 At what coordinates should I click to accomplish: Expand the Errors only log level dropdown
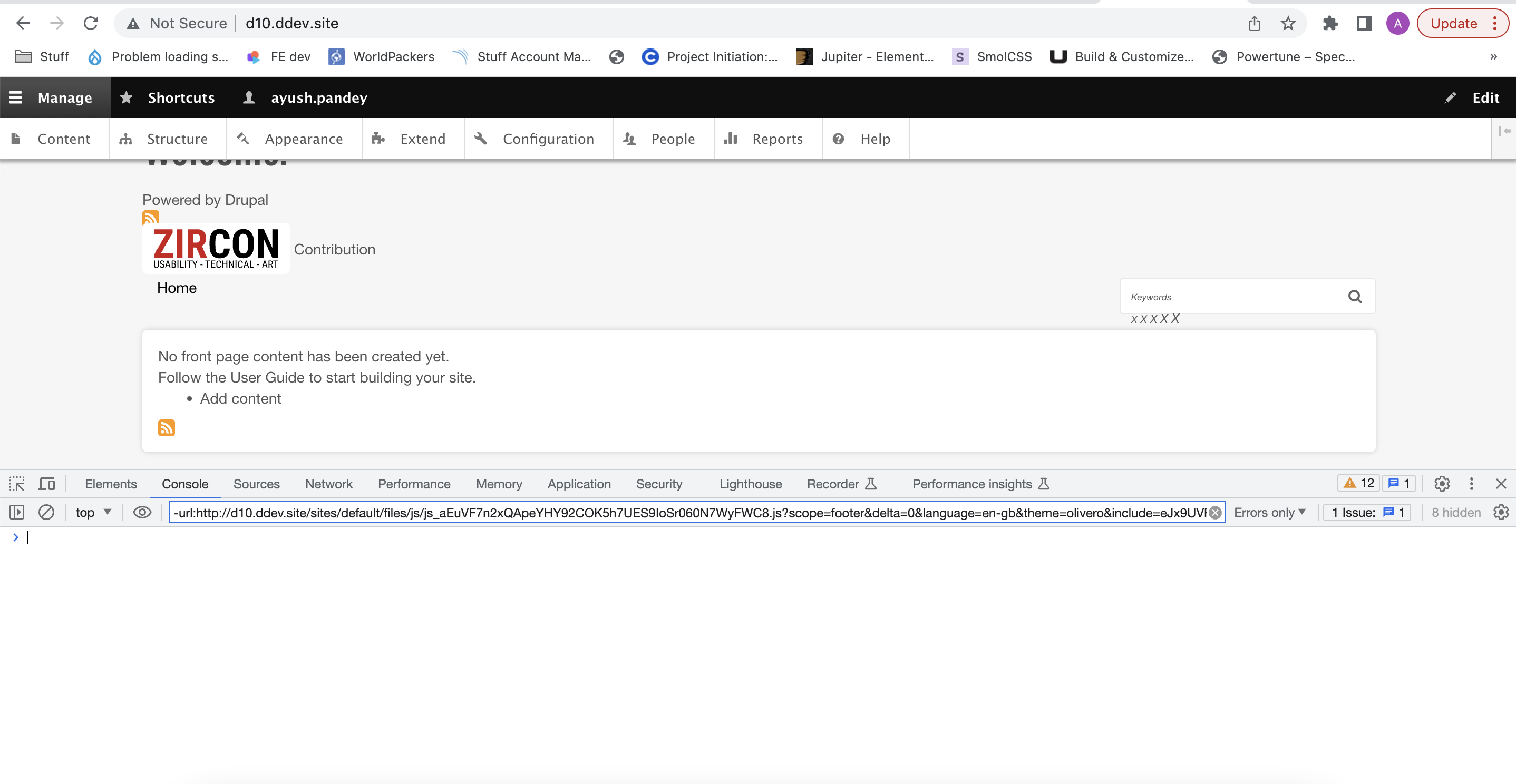pos(1269,512)
